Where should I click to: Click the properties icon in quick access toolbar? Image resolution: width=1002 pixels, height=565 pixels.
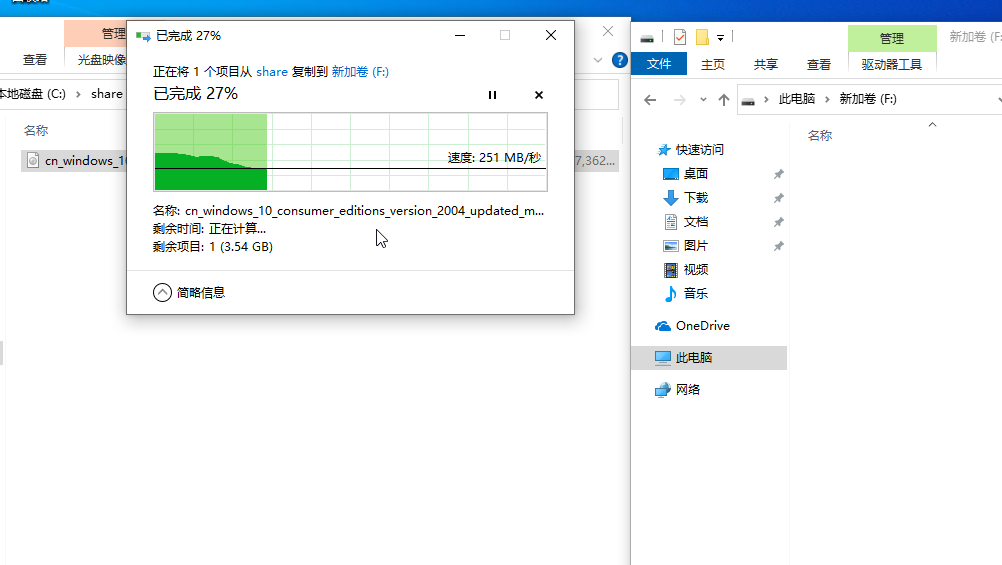click(680, 38)
